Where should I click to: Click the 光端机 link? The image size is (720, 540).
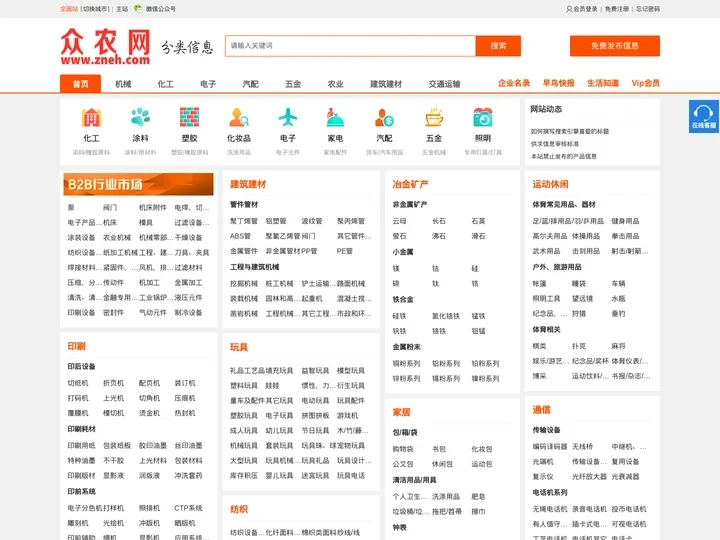tap(543, 461)
